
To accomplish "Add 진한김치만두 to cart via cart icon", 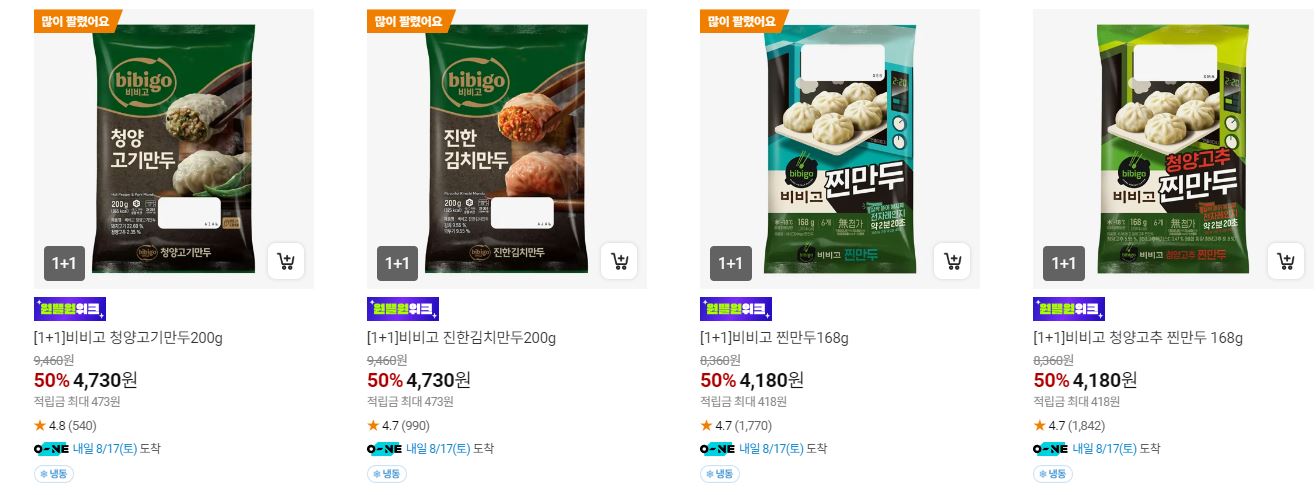I will coord(619,263).
